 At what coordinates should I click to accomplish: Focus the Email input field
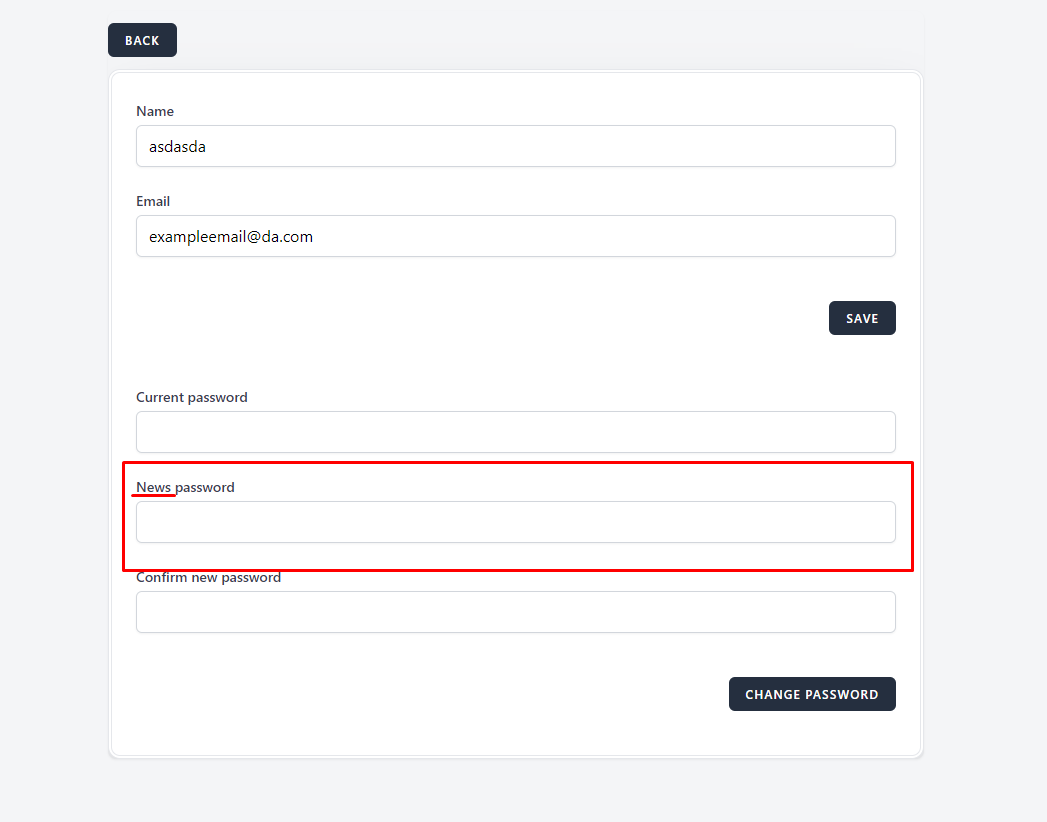tap(515, 236)
